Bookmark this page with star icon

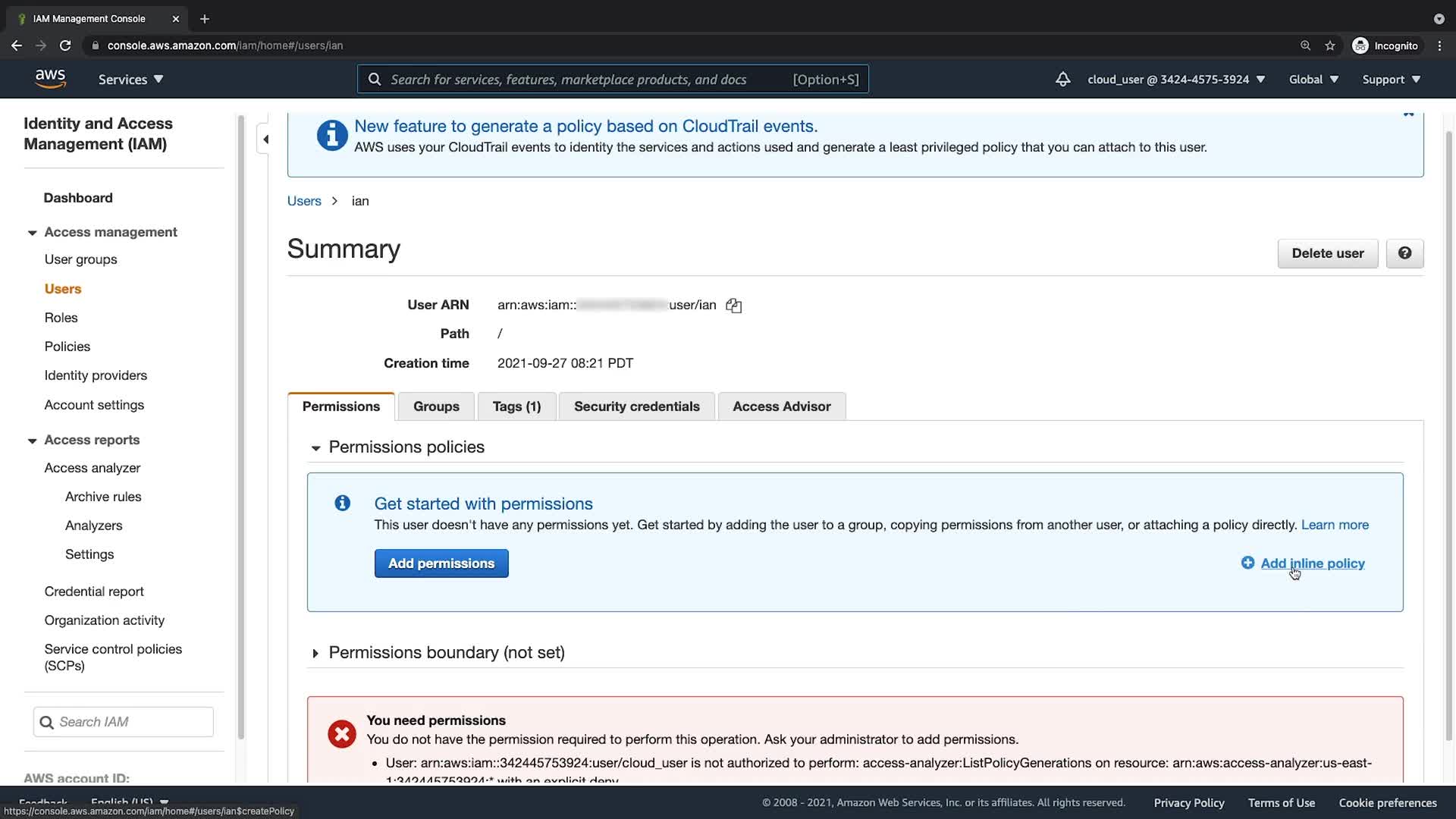point(1329,45)
